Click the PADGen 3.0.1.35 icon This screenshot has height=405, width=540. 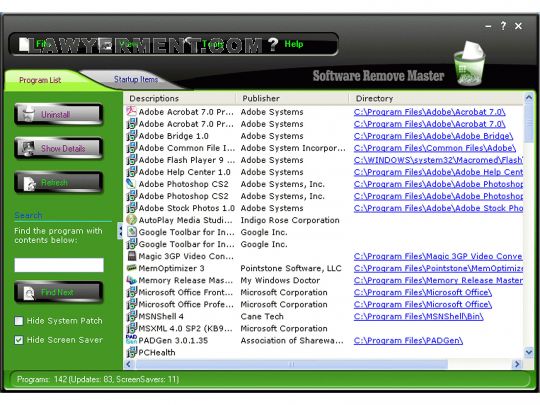pyautogui.click(x=131, y=340)
